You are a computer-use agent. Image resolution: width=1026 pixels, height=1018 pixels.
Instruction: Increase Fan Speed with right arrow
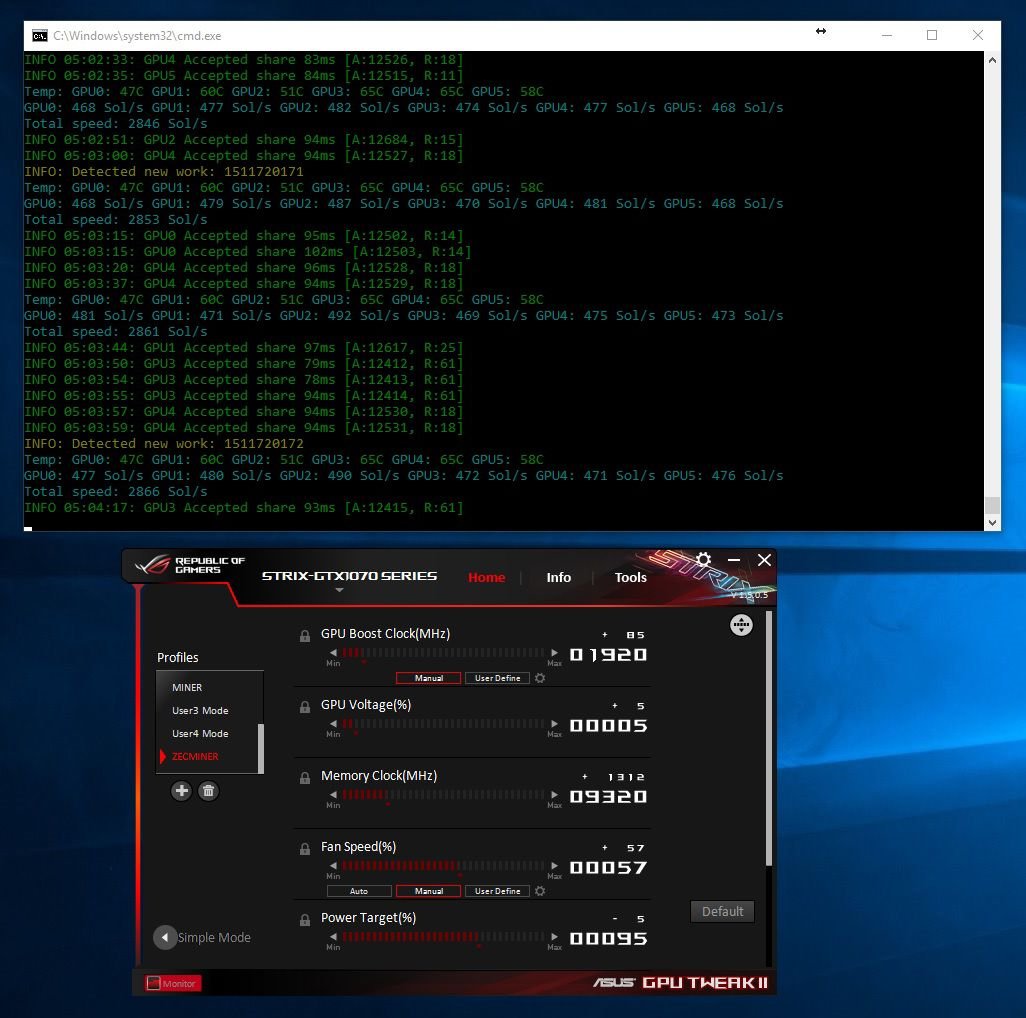554,866
